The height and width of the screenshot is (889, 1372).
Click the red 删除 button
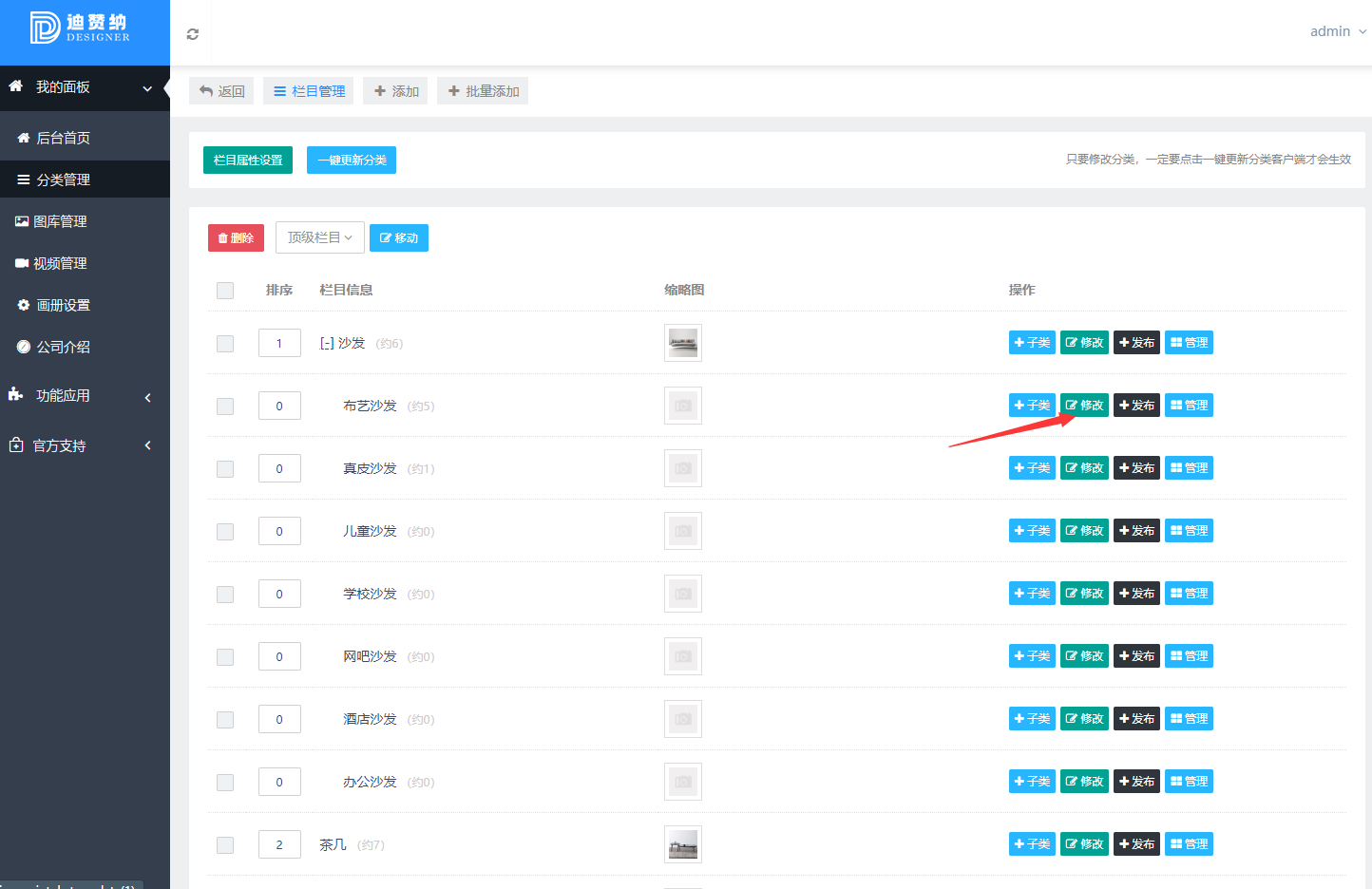click(x=236, y=237)
